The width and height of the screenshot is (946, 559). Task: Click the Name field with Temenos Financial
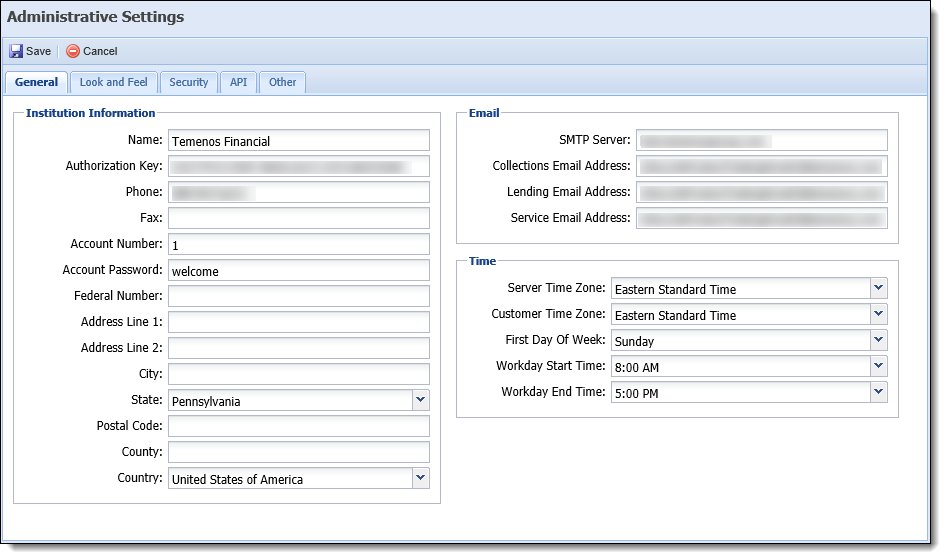tap(299, 141)
